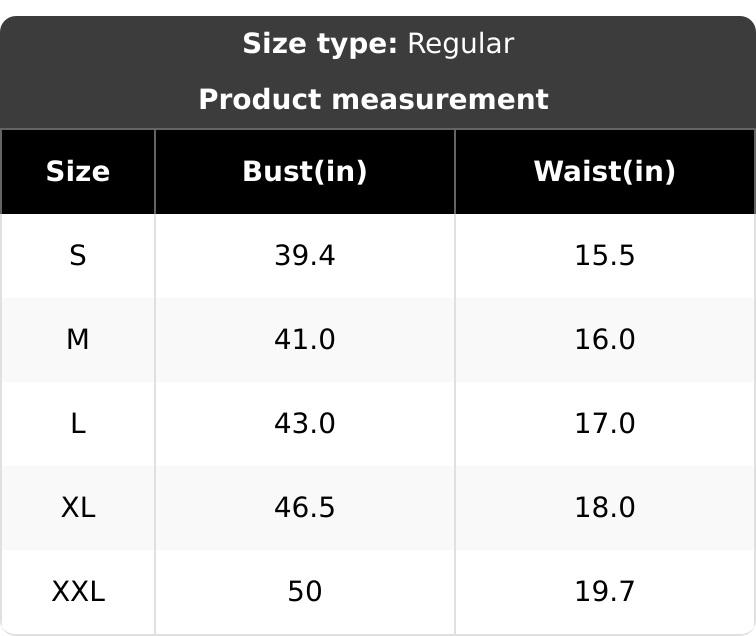Select the Bust(in) column header
Screen dimensions: 756x636
point(305,172)
